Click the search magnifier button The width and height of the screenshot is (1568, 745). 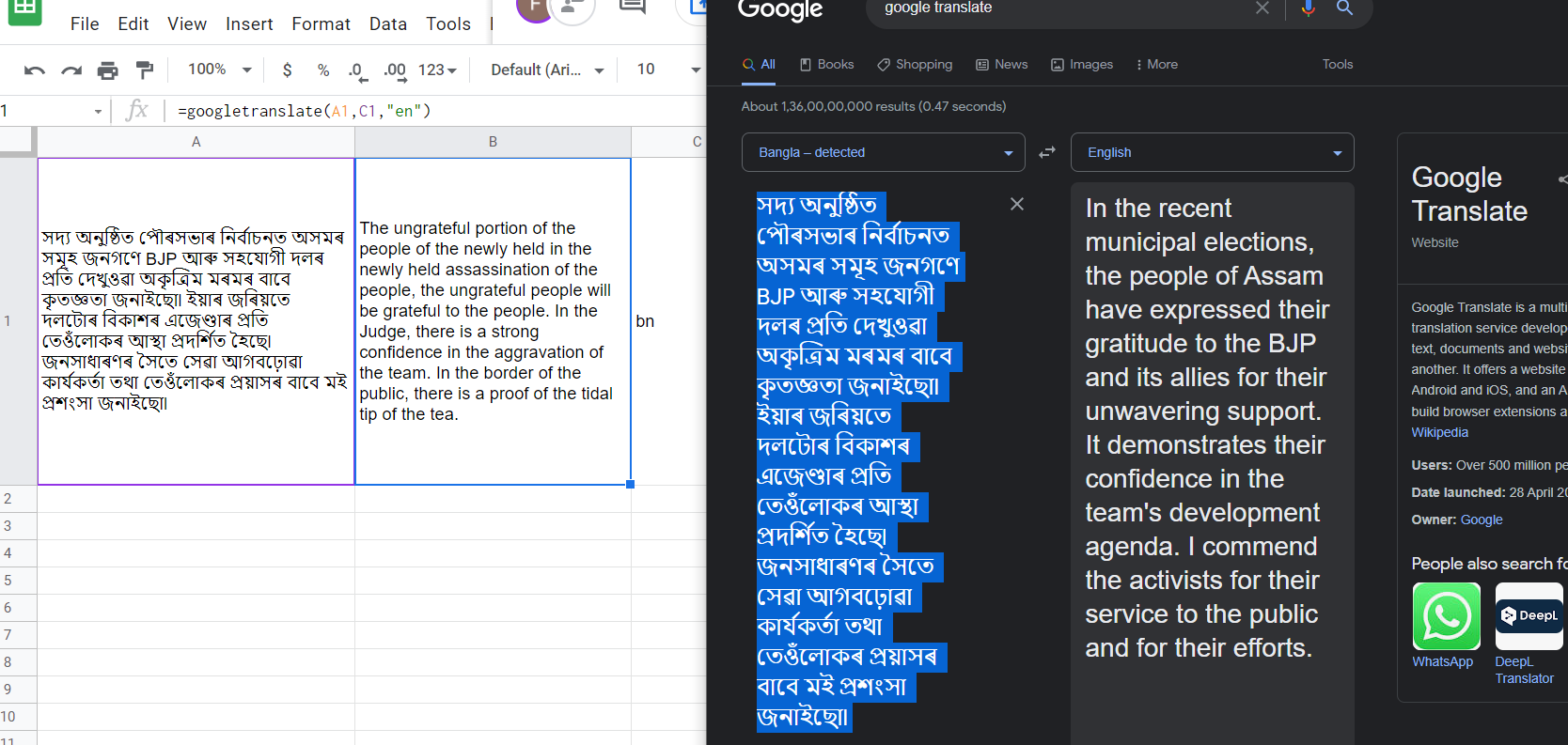1345,8
